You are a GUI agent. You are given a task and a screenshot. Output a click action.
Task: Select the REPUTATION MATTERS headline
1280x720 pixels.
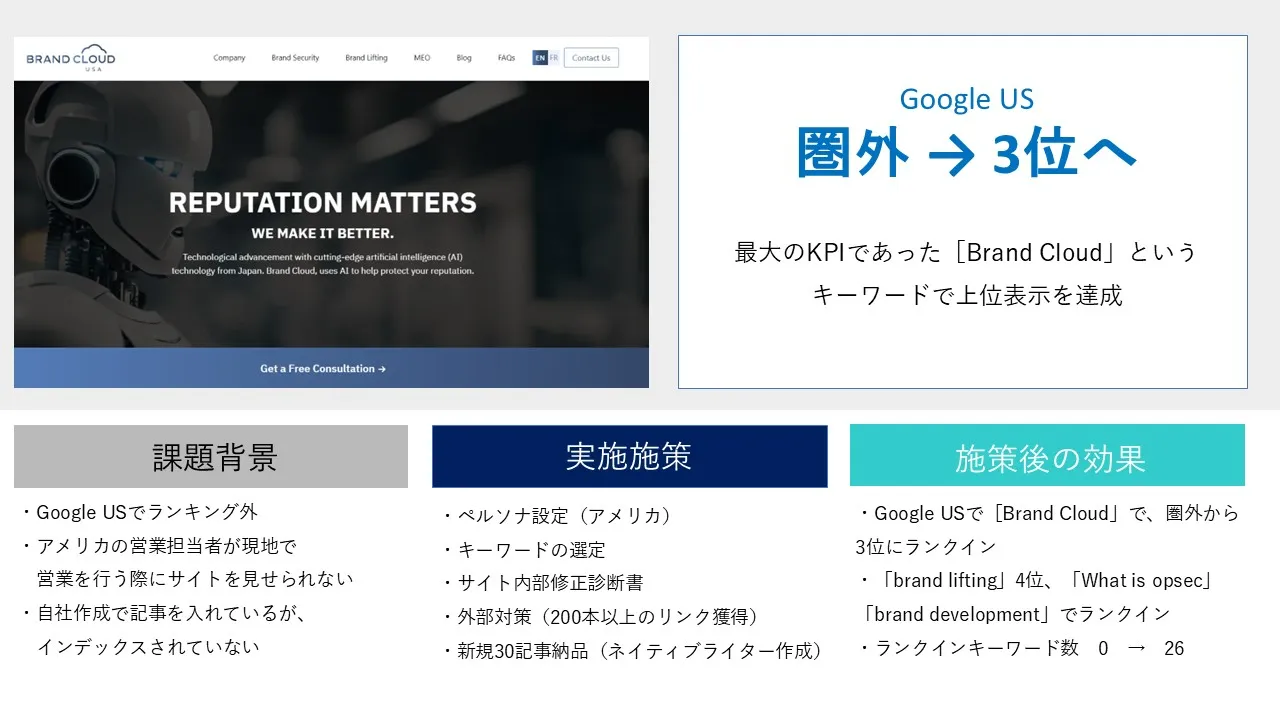tap(322, 203)
